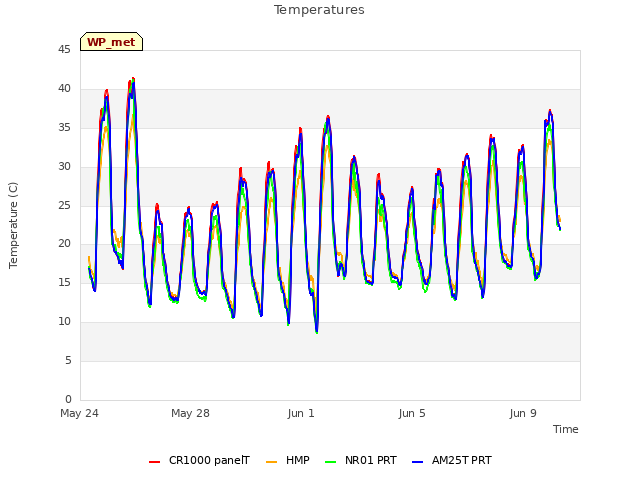Click the Jun 5 x-axis label
The image size is (640, 480).
pos(412,413)
